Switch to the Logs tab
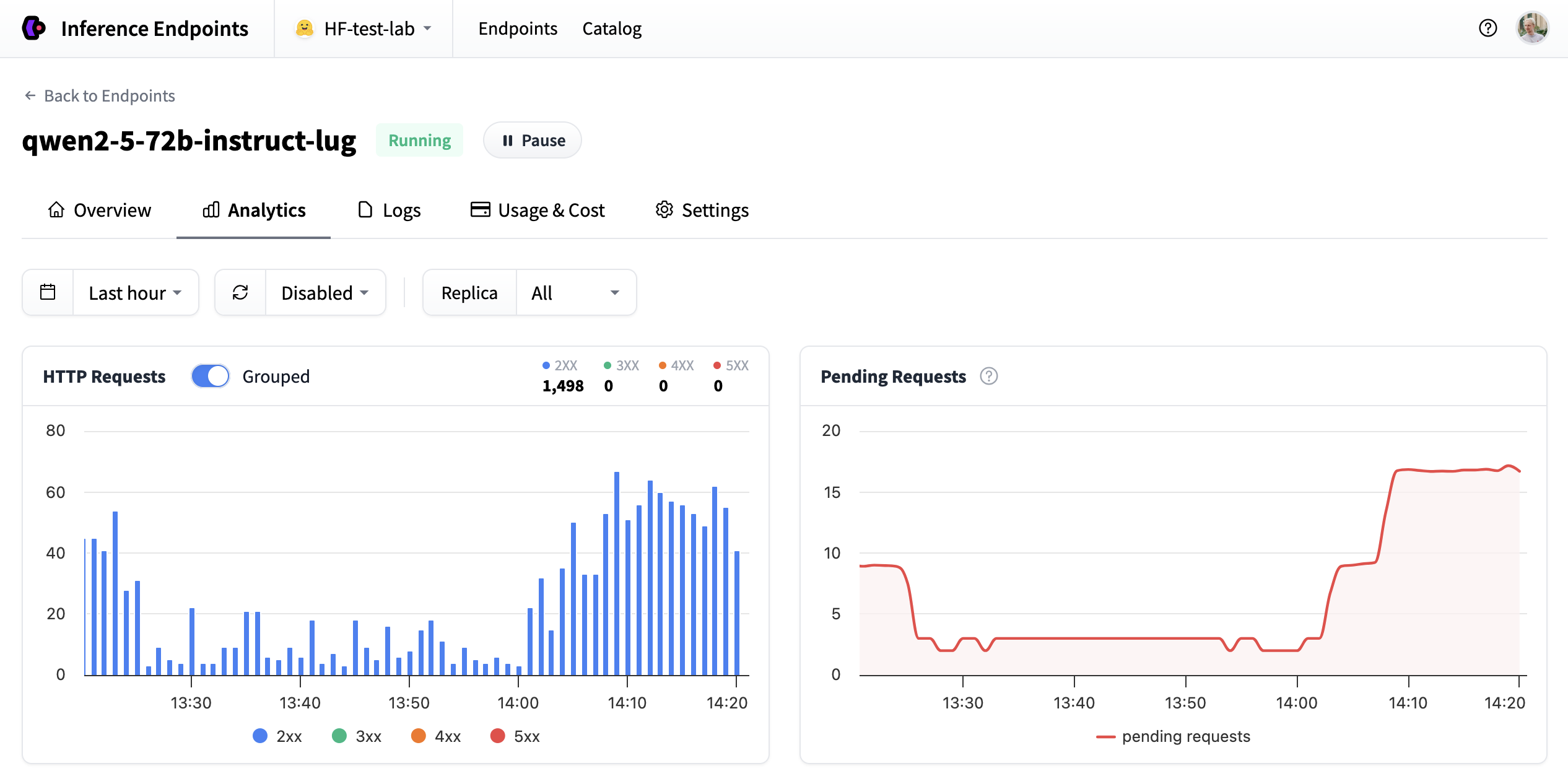This screenshot has width=1568, height=784. click(x=390, y=210)
